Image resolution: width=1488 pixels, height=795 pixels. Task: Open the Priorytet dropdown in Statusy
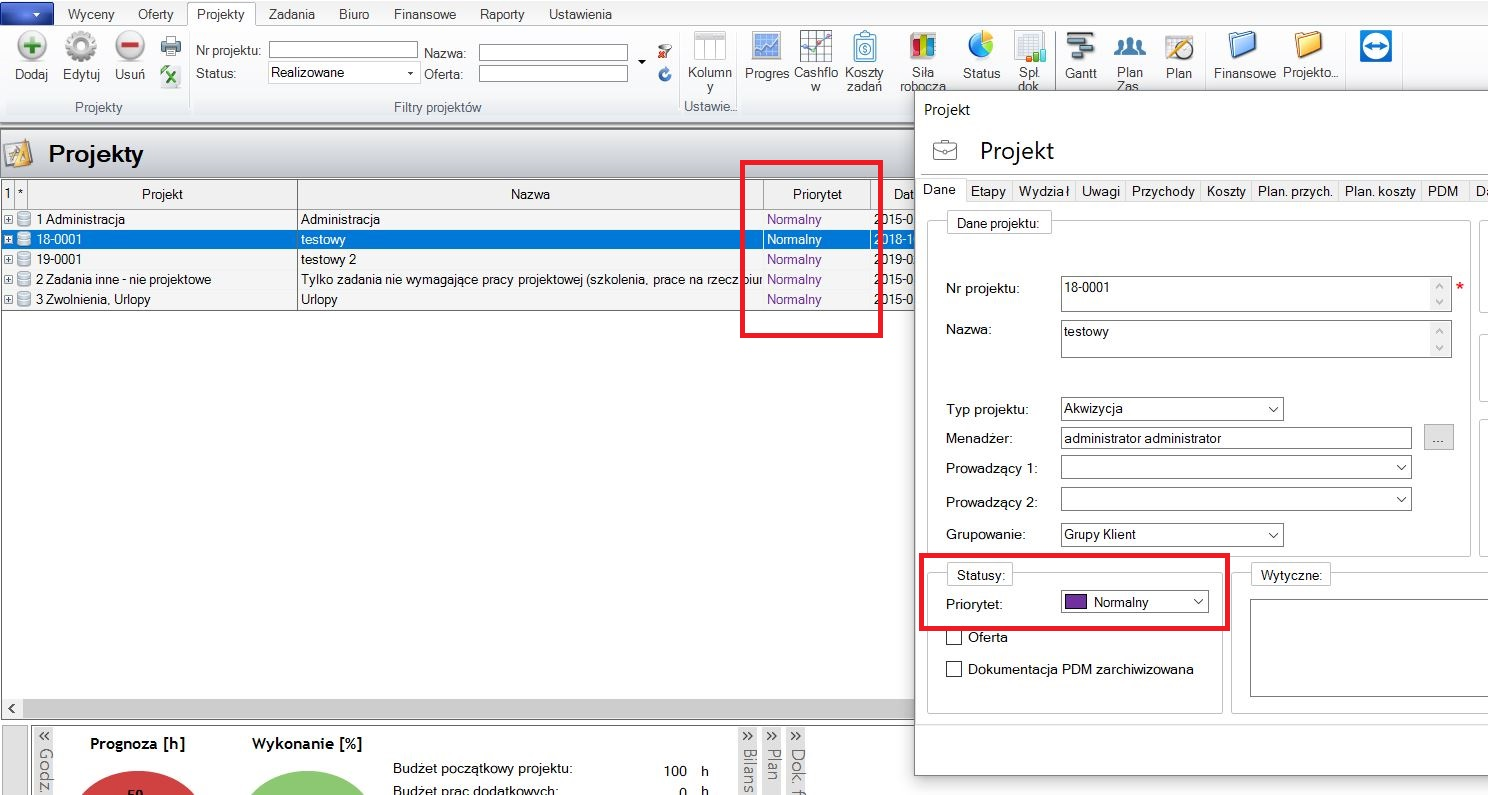click(1198, 602)
